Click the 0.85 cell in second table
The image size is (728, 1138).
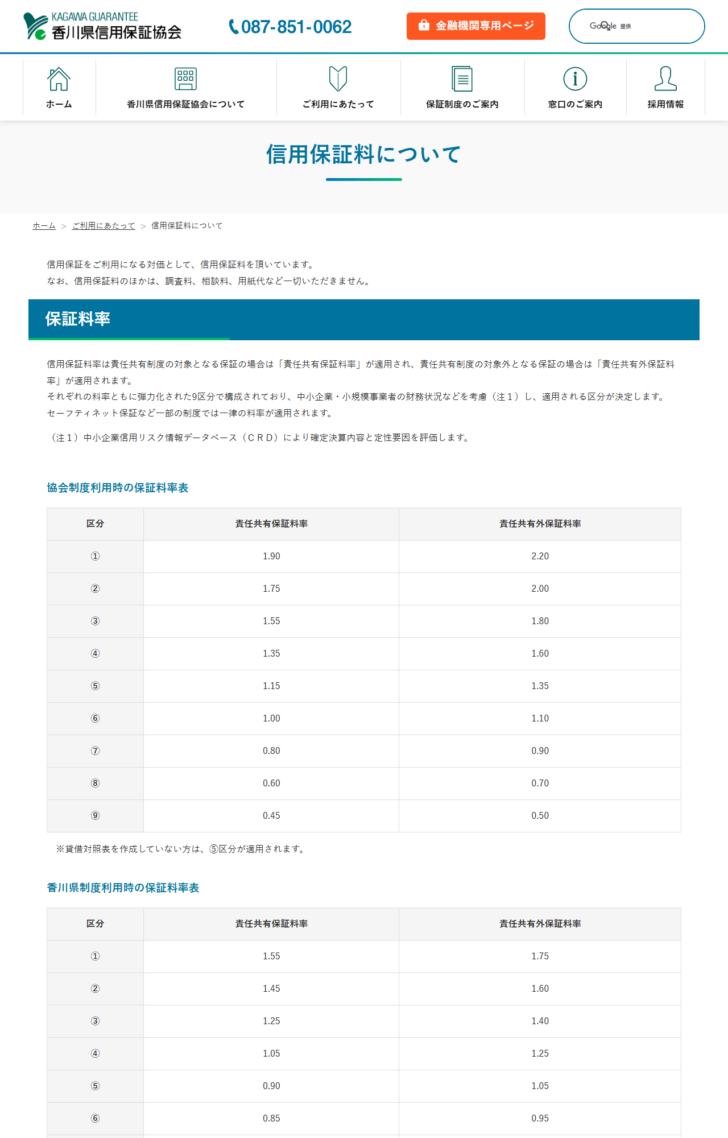click(271, 1118)
